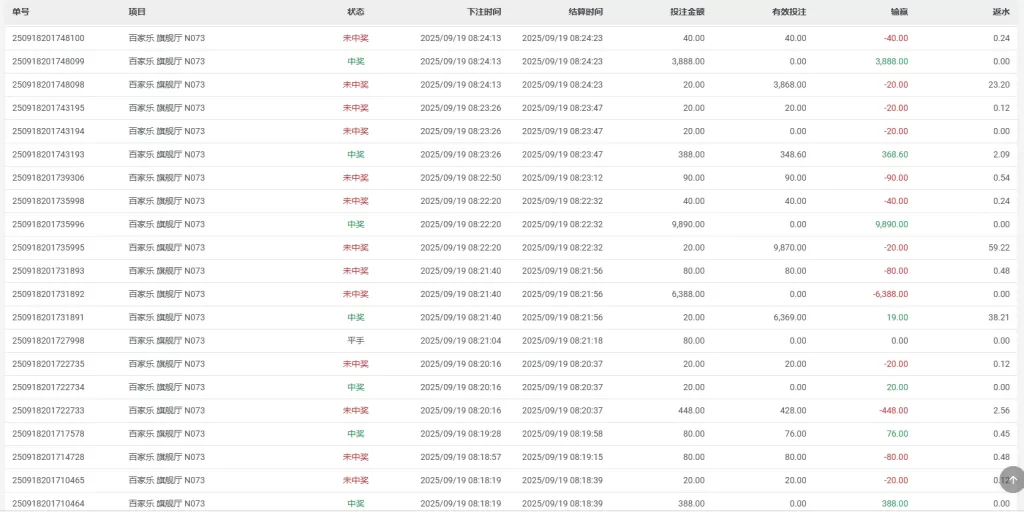
Task: Click the 平手 status cell
Action: pos(356,341)
